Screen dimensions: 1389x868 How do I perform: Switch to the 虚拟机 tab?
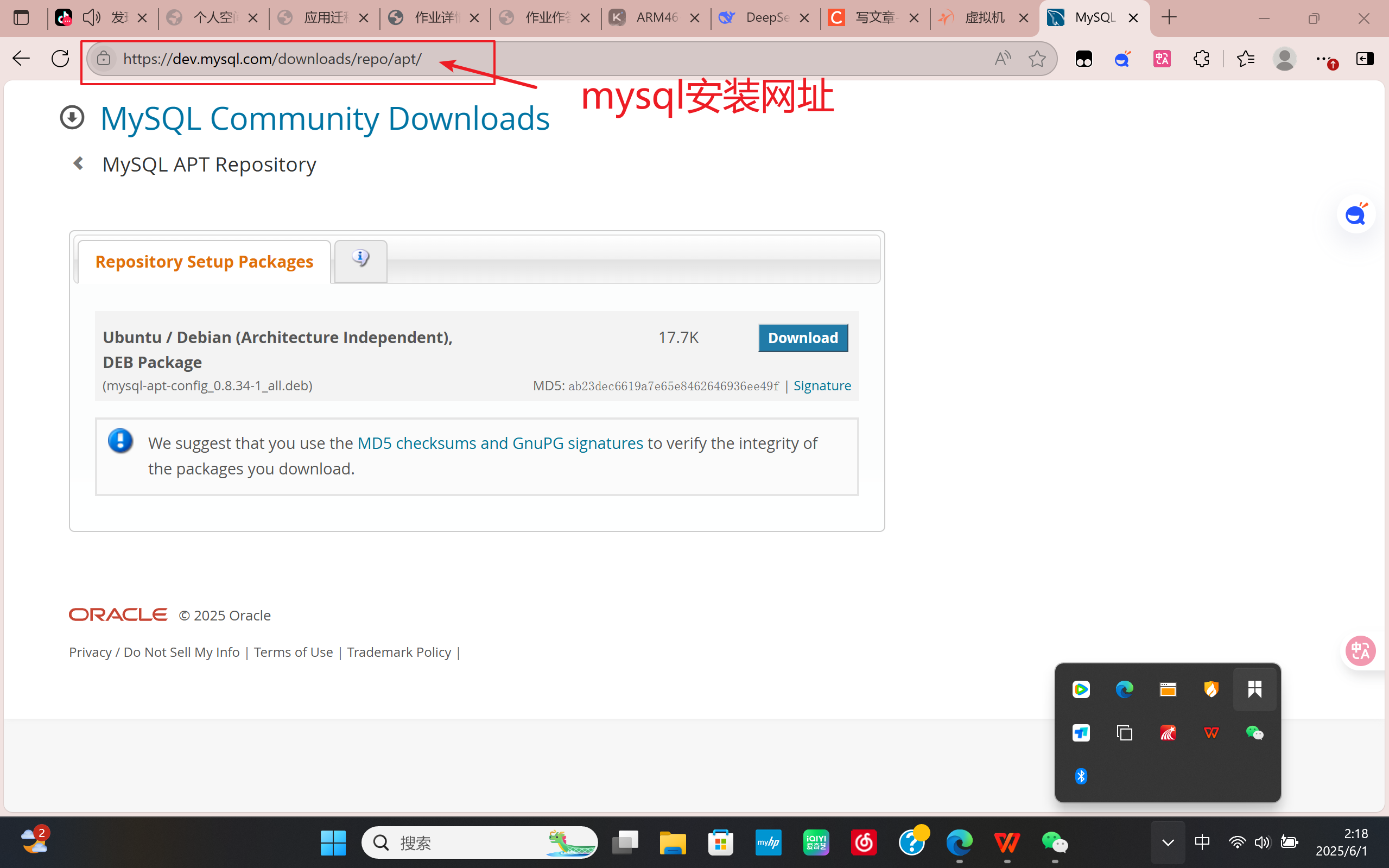click(985, 18)
